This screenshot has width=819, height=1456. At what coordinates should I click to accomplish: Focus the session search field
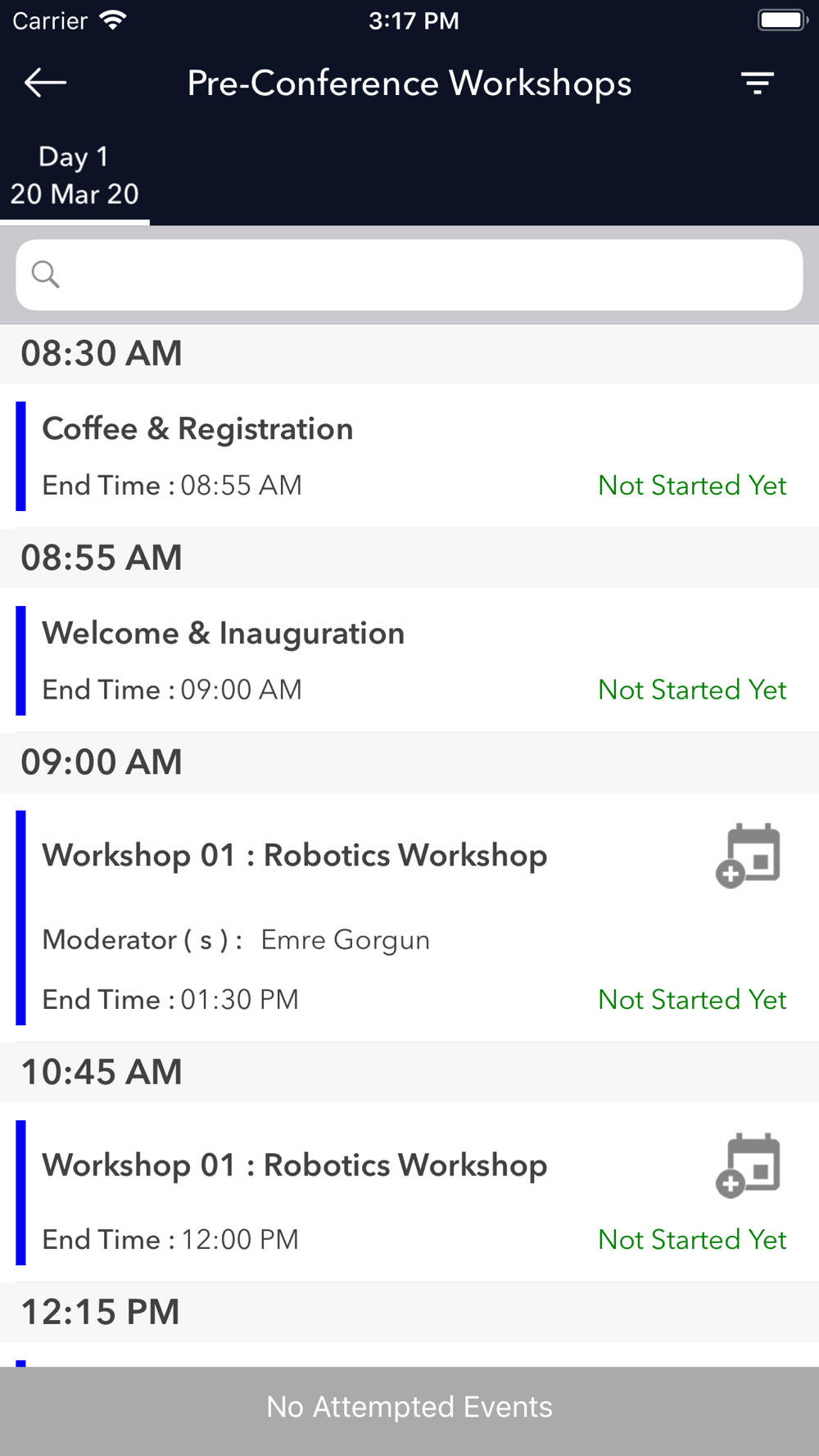point(409,275)
